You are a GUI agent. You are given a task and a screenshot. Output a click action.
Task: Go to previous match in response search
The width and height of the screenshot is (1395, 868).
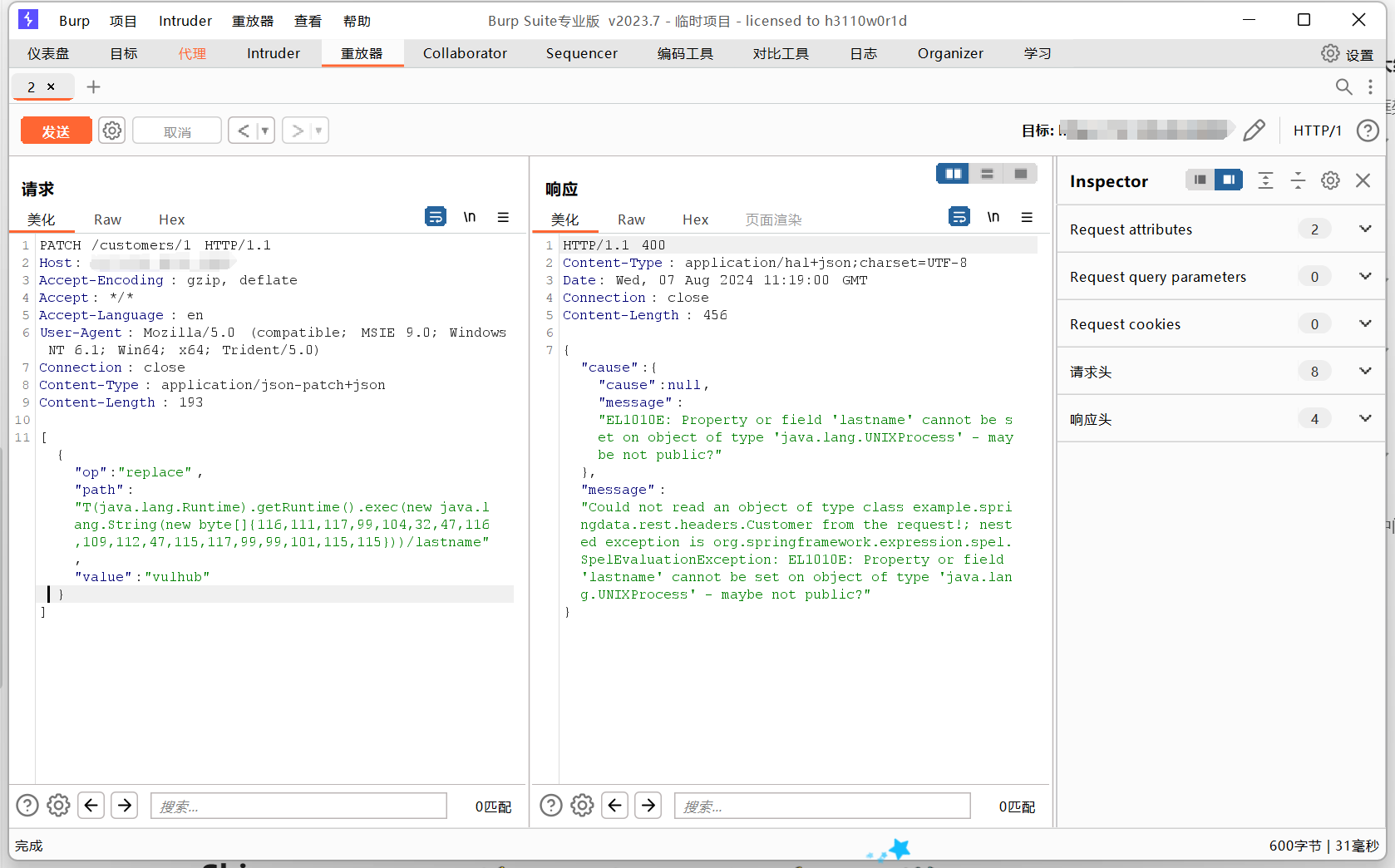(615, 805)
